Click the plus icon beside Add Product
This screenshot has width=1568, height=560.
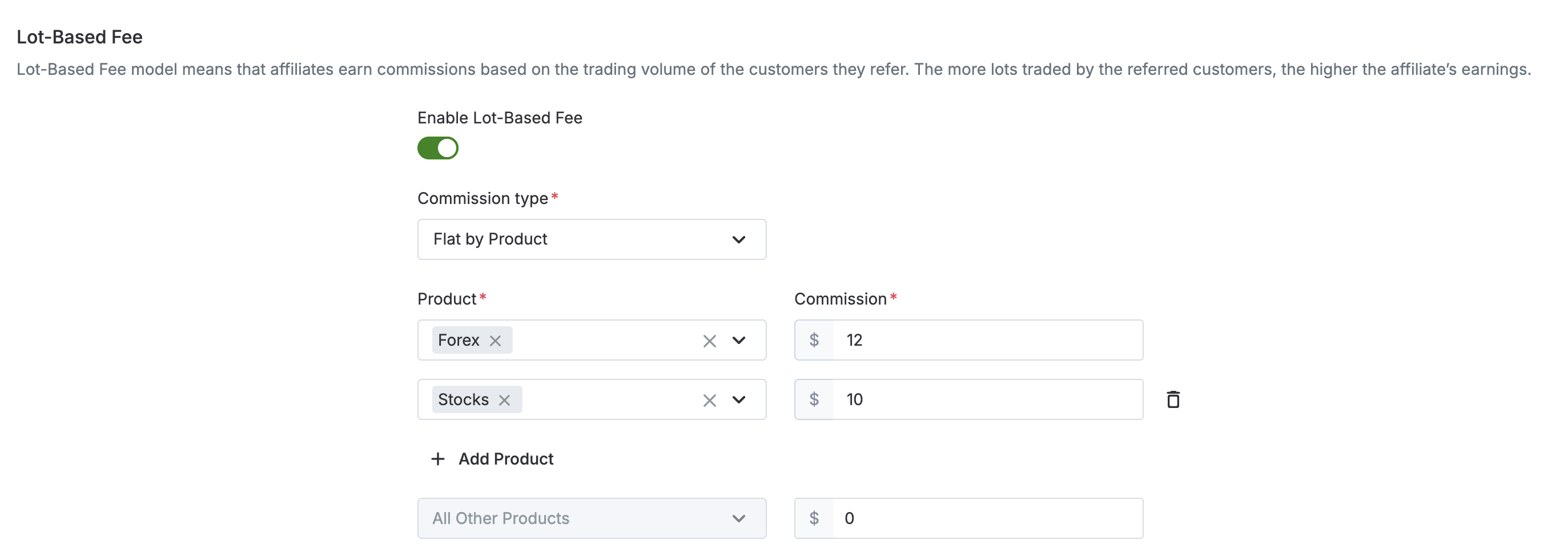437,459
